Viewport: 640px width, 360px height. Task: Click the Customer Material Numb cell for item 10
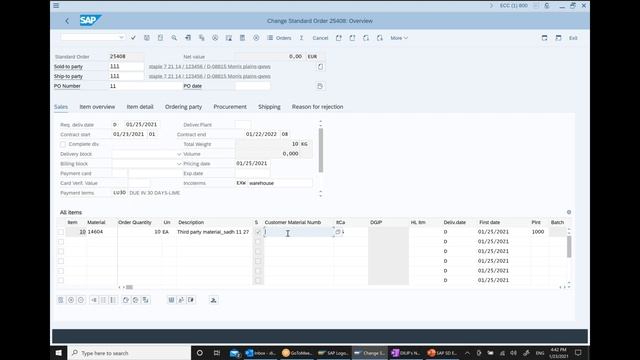pos(298,232)
